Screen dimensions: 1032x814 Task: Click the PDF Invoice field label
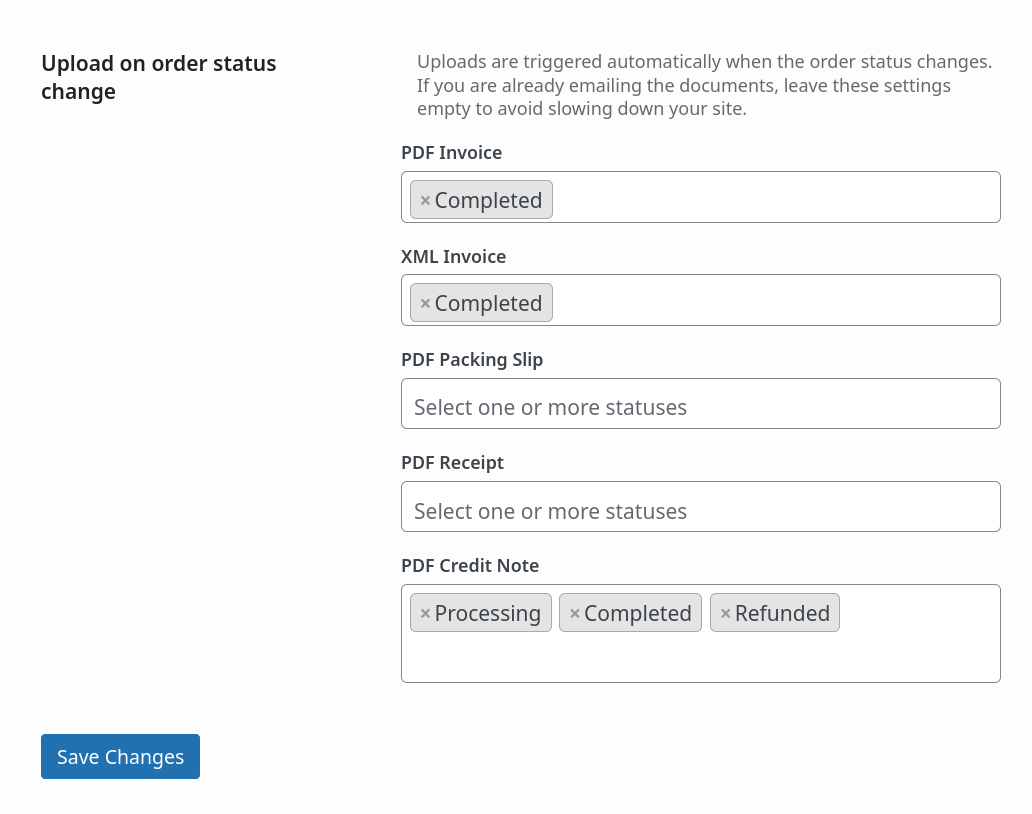tap(451, 153)
